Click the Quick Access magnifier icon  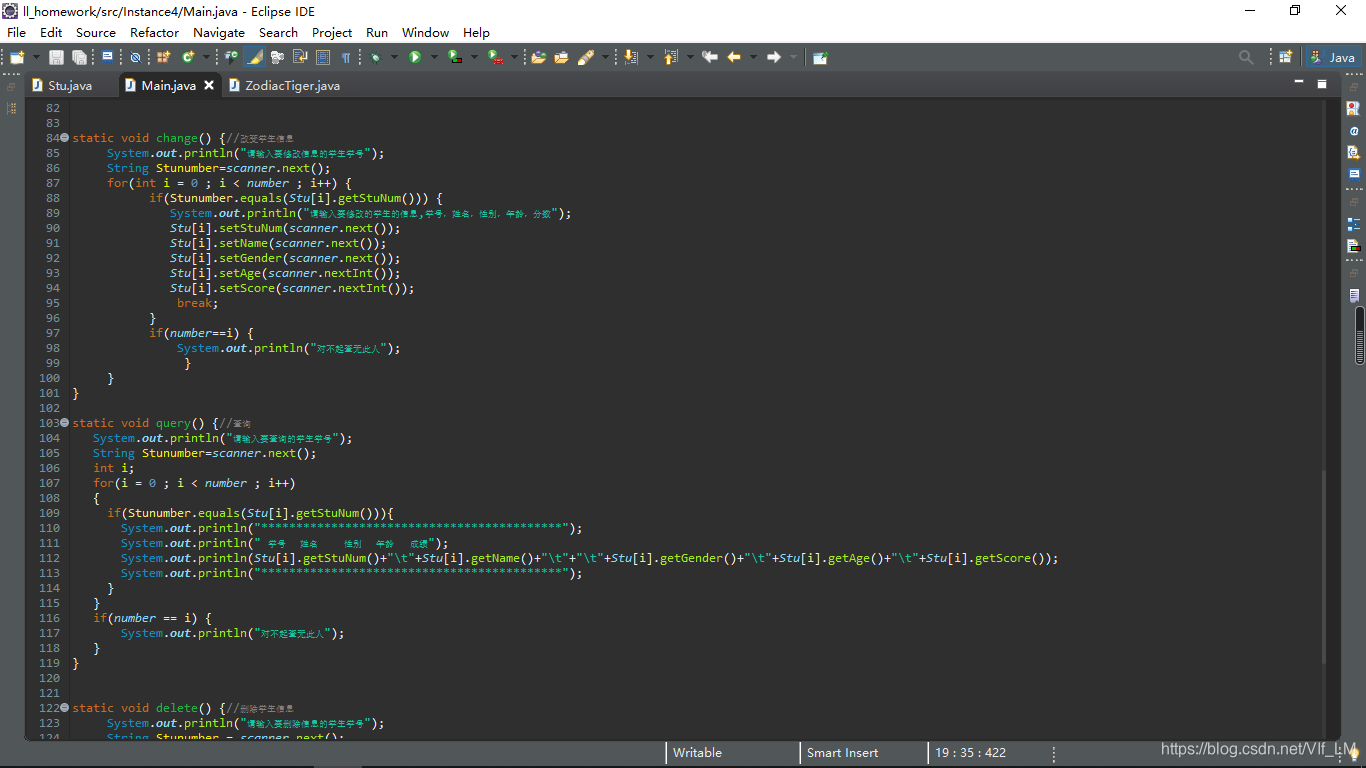pos(1246,57)
